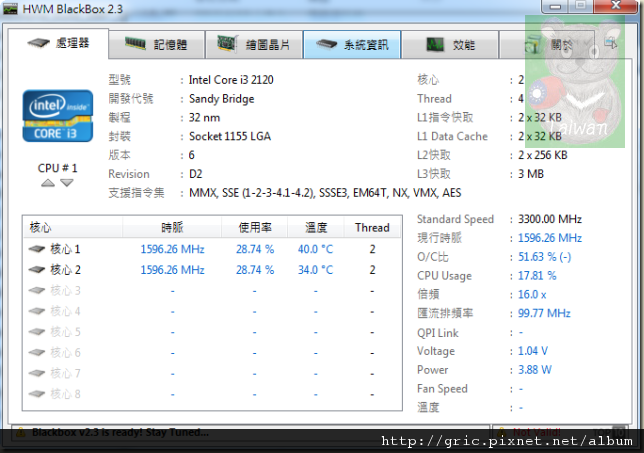Click the 3300.00 MHz Standard Speed value
Image resolution: width=644 pixels, height=453 pixels.
click(x=550, y=219)
